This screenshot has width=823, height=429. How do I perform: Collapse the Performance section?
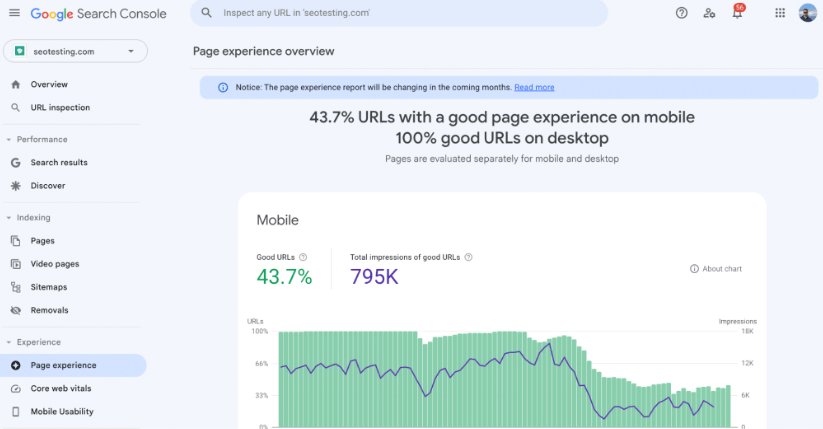[8, 139]
